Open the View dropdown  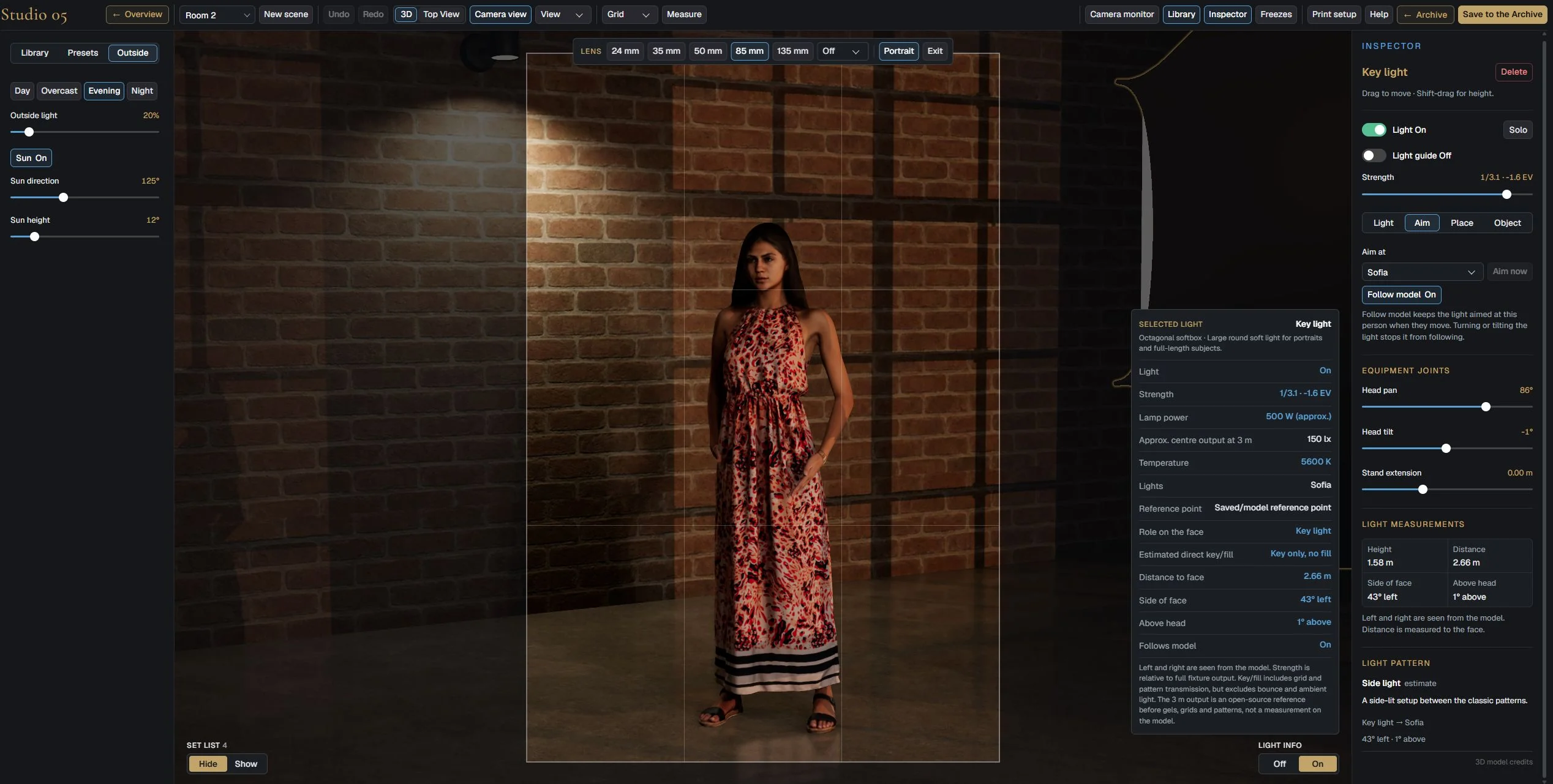[x=563, y=15]
